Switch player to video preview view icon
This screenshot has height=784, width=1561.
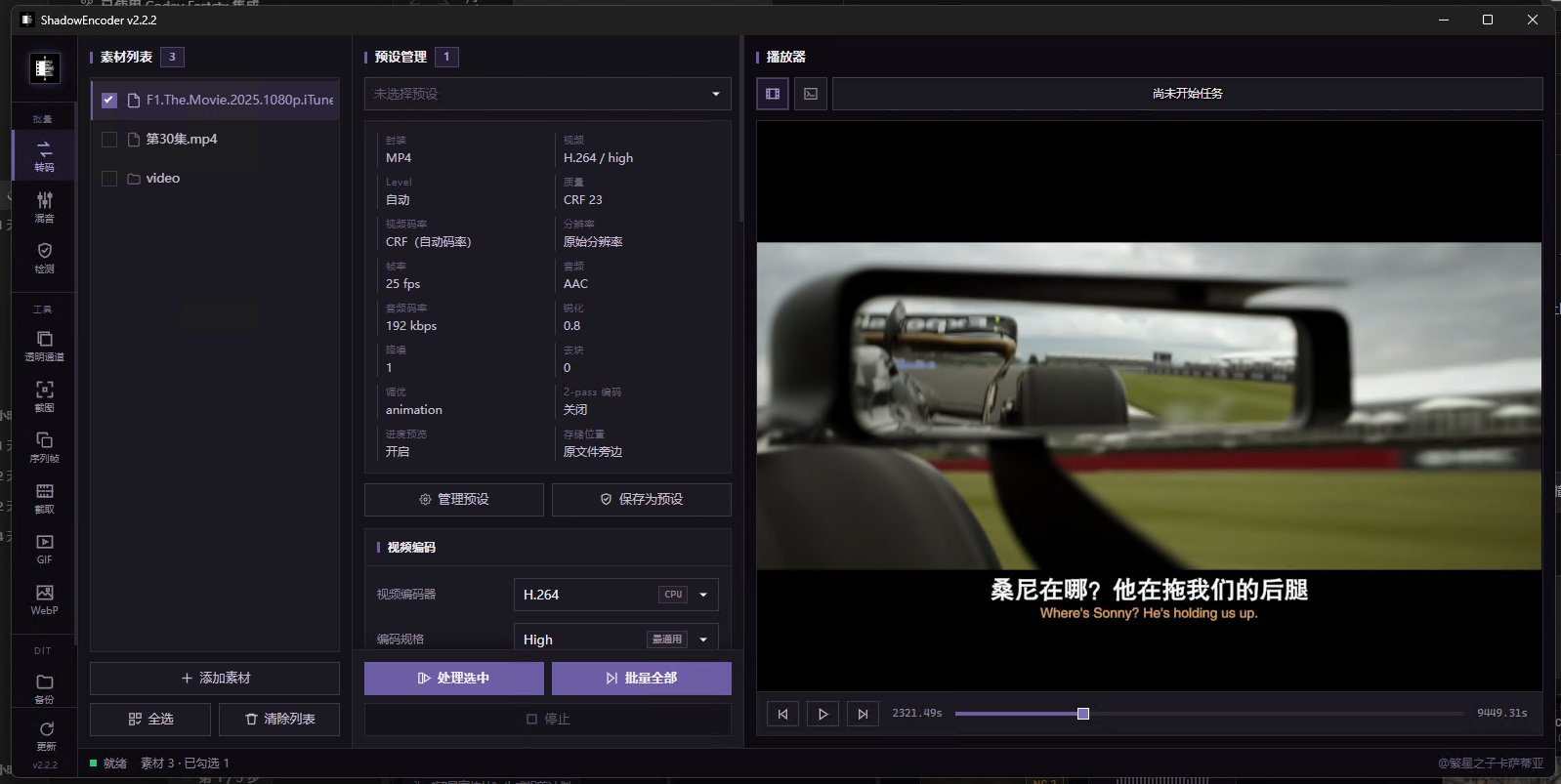pyautogui.click(x=773, y=94)
